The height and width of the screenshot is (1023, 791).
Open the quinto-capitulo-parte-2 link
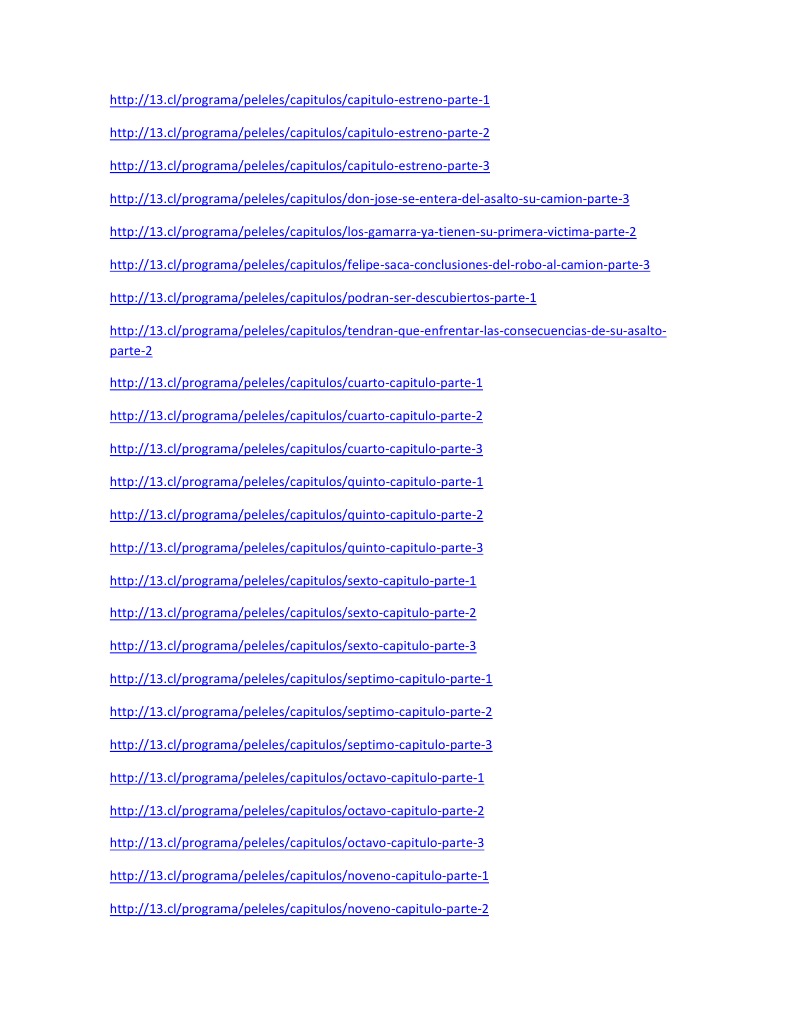(x=296, y=515)
